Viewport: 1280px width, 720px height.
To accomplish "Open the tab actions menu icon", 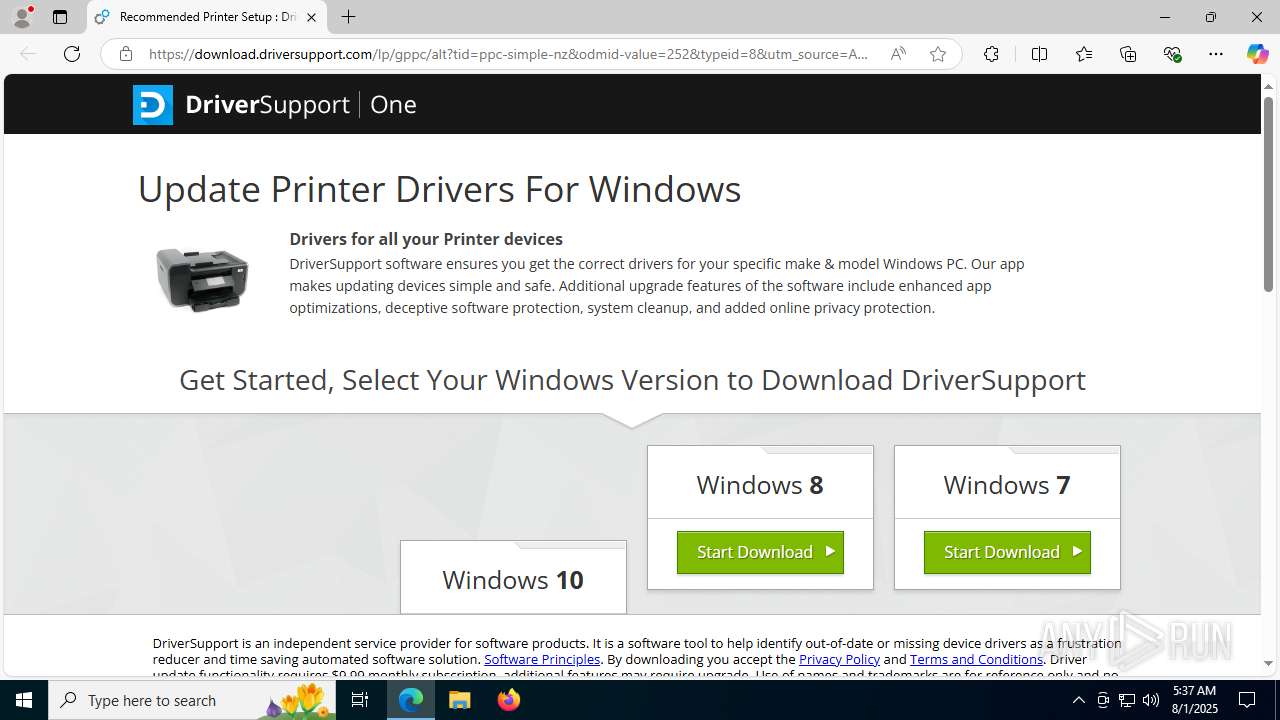I will click(60, 17).
